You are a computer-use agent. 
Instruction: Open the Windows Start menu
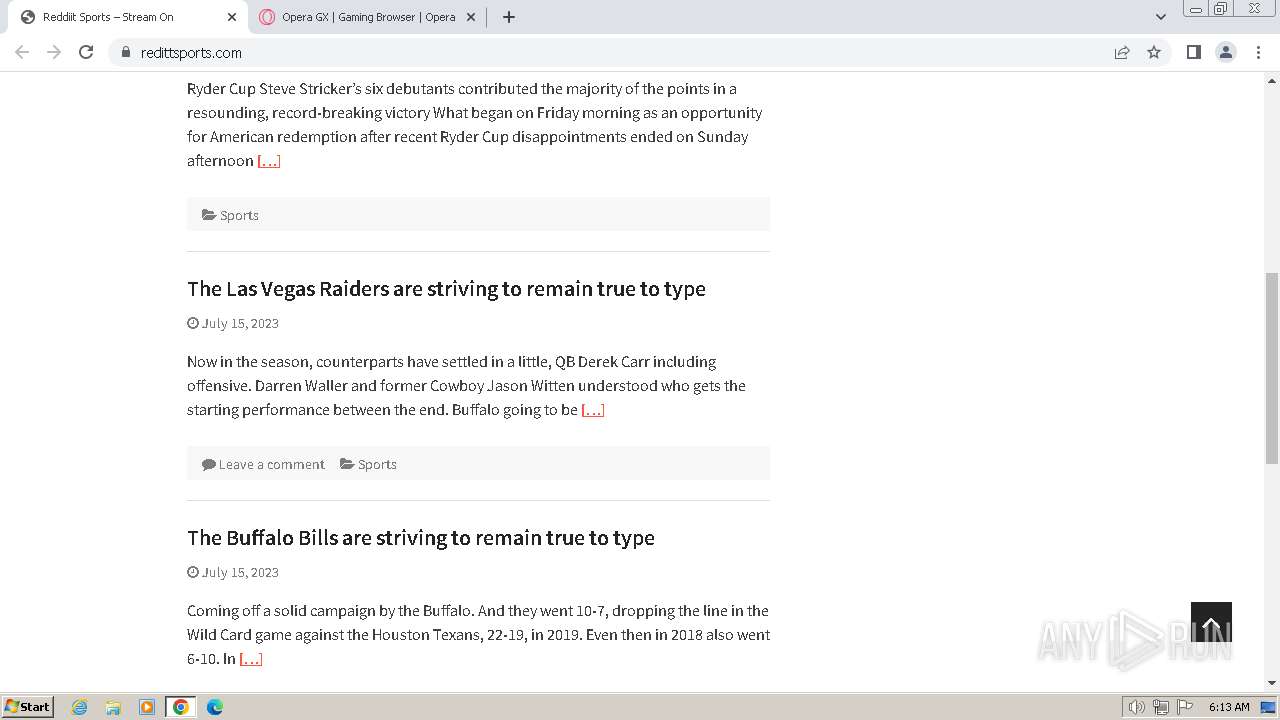pyautogui.click(x=28, y=706)
